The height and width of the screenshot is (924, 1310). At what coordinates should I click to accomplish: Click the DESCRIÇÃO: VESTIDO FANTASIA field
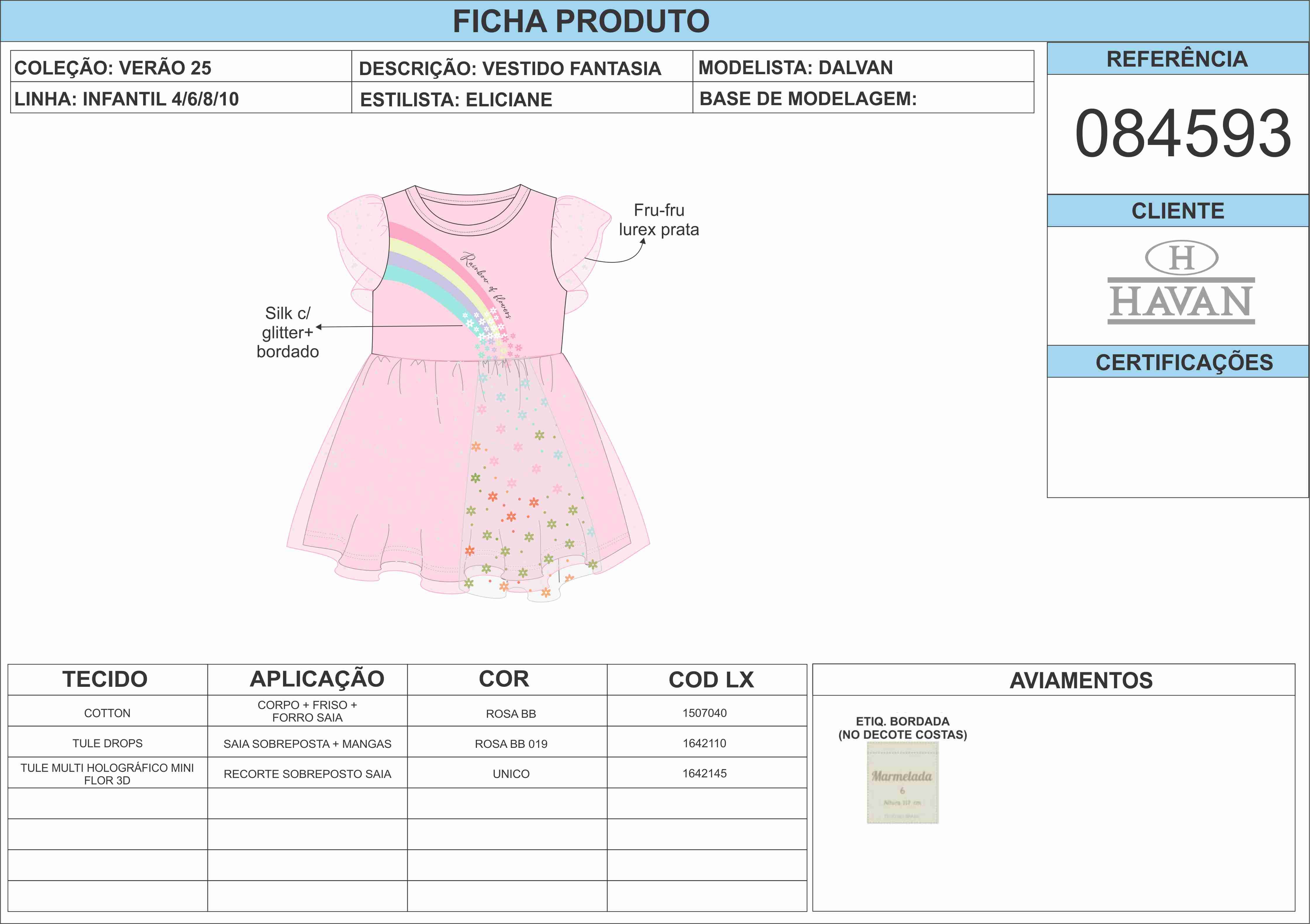[509, 68]
